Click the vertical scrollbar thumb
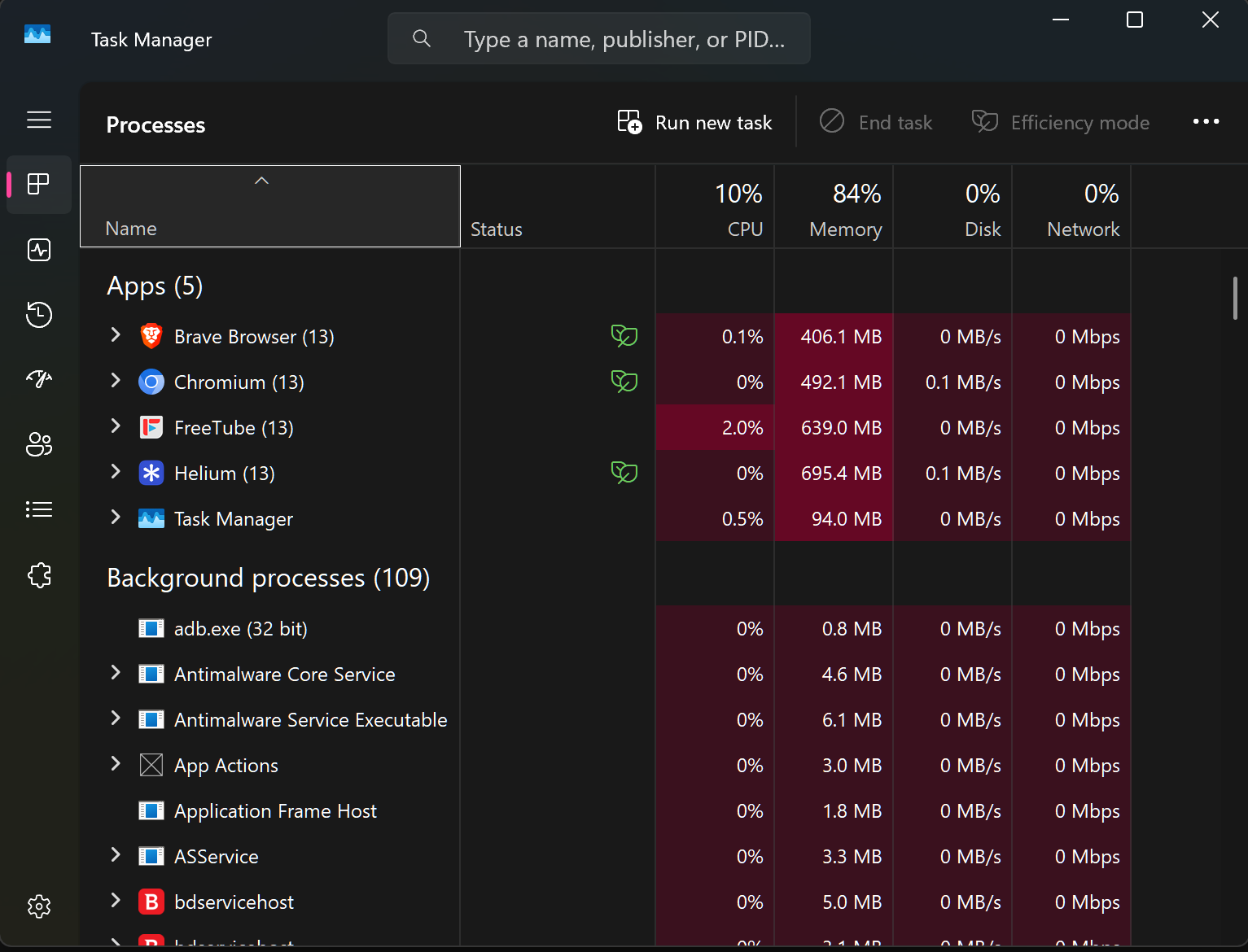 [1235, 298]
